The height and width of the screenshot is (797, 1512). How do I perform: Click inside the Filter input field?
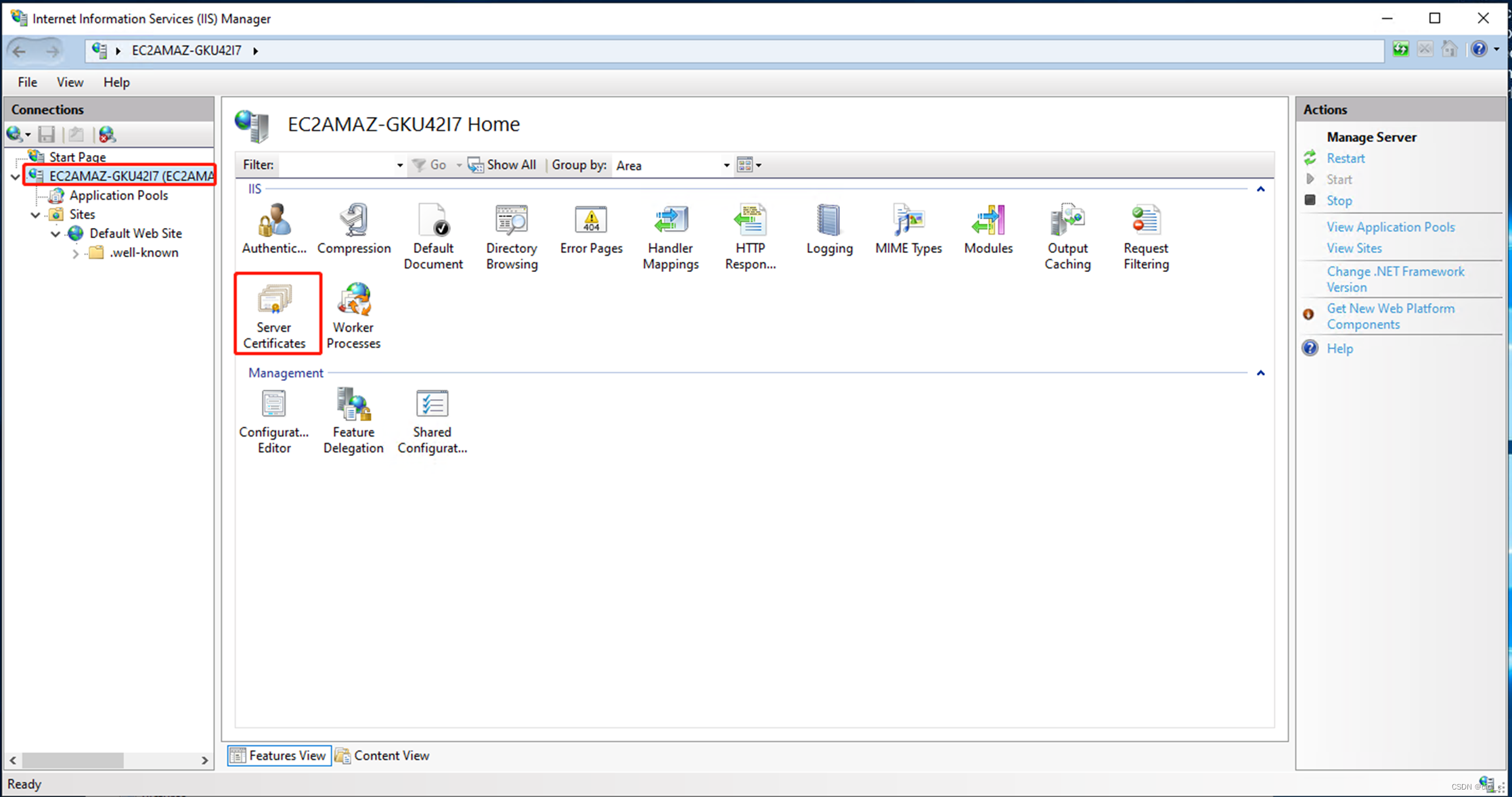coord(336,166)
